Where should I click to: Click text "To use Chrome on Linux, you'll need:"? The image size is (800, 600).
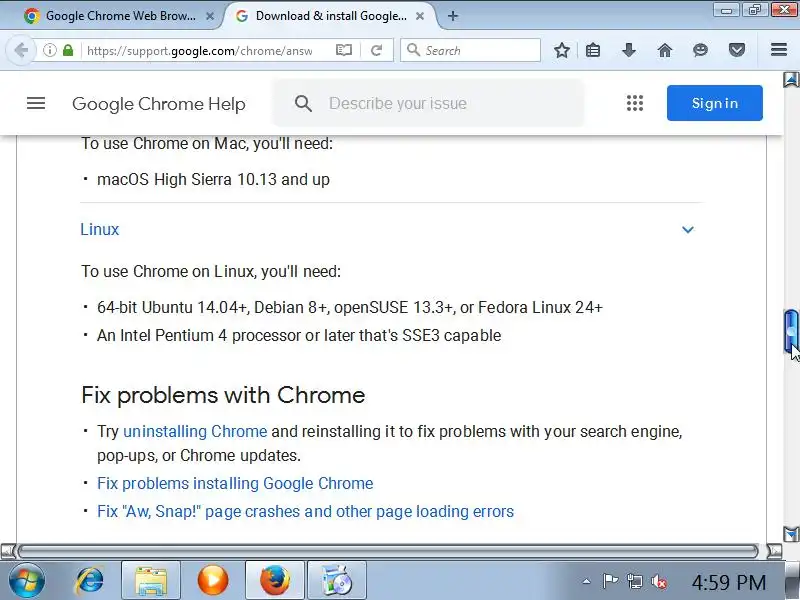coord(211,271)
